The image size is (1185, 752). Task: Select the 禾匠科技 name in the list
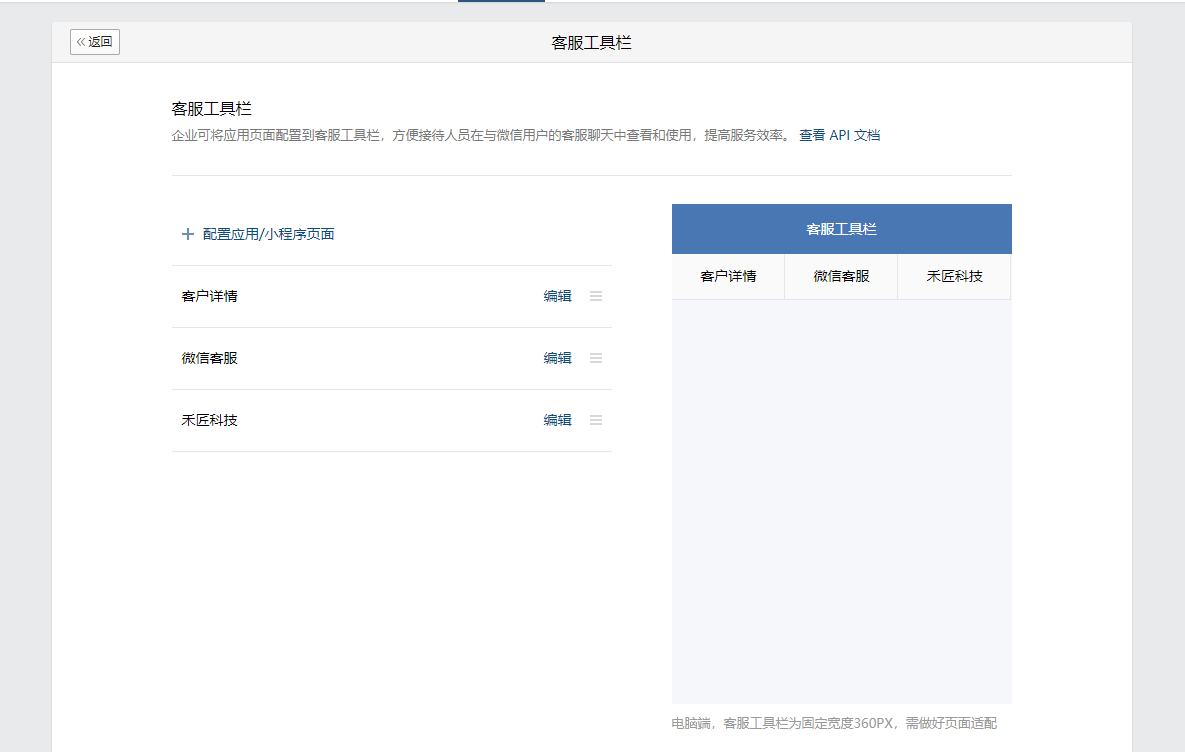coord(210,420)
